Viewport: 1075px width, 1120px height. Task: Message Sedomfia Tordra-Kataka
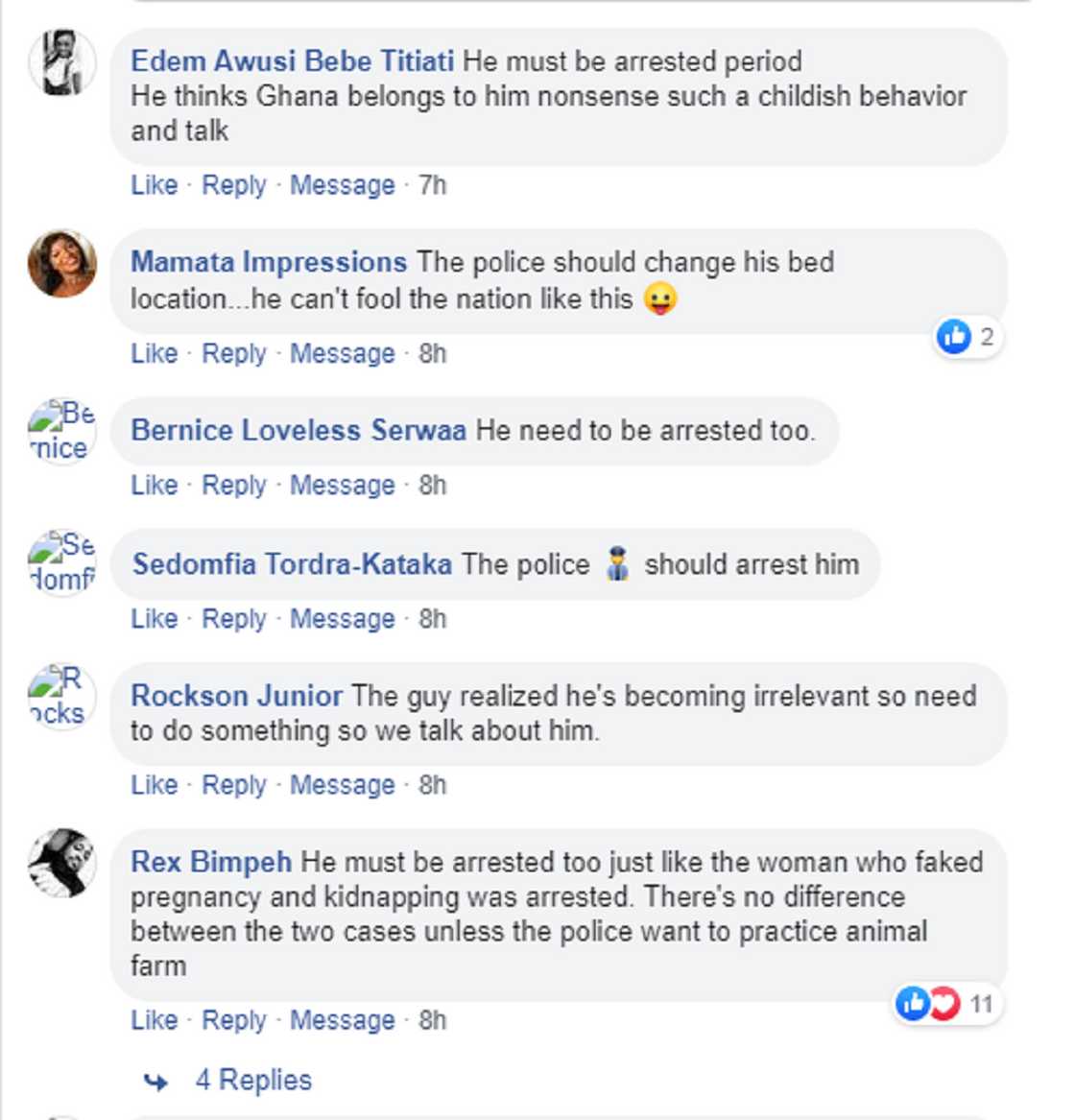(343, 619)
